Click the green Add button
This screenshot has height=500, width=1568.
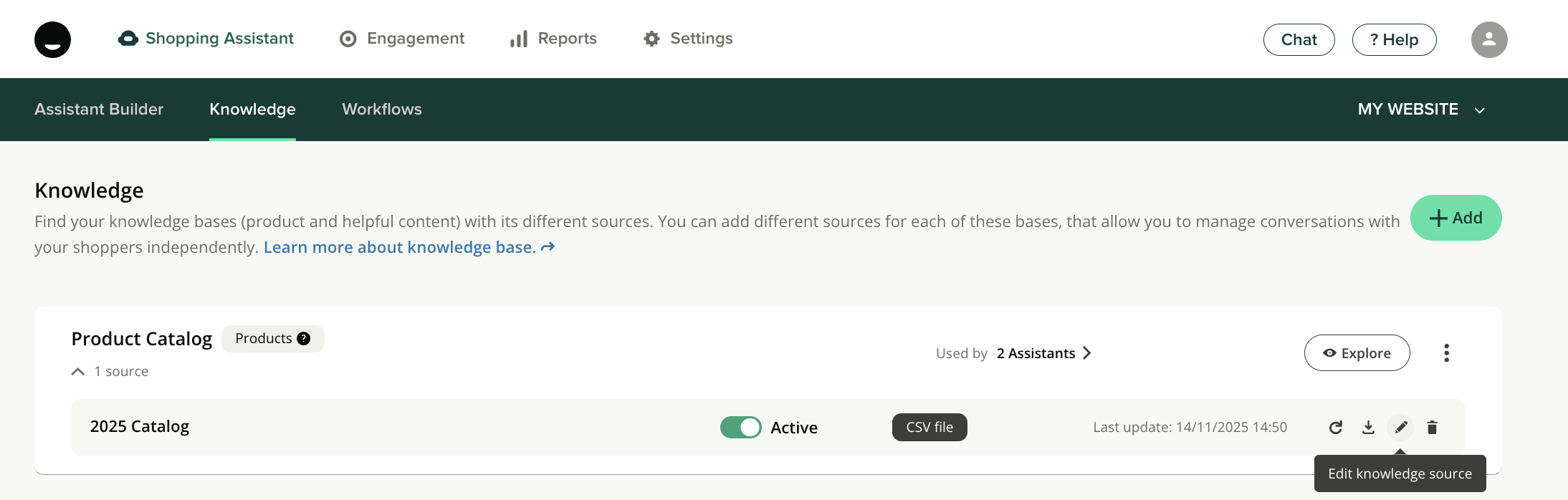pos(1455,218)
